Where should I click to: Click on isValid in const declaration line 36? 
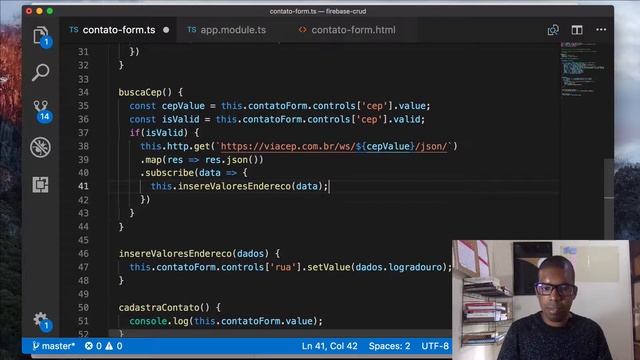[x=180, y=119]
